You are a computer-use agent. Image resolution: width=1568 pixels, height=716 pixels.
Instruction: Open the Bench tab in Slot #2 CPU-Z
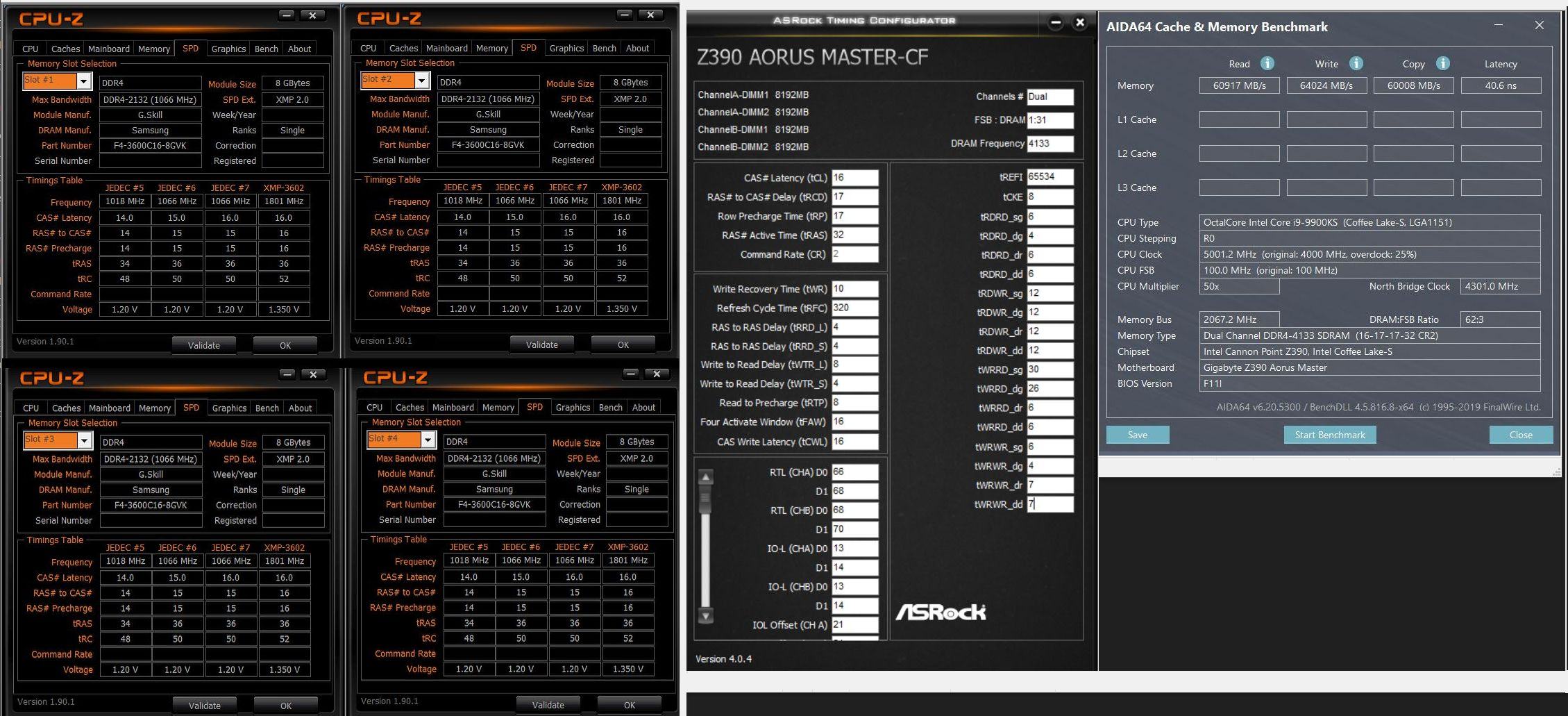[605, 48]
